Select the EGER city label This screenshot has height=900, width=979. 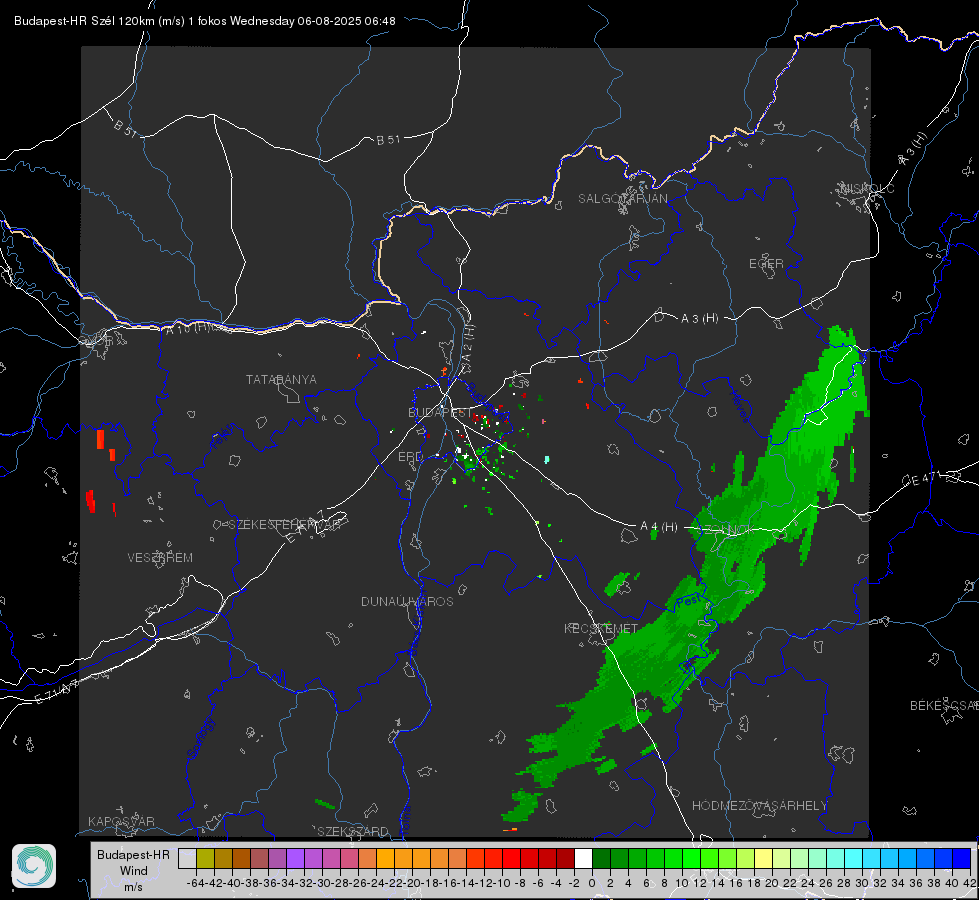(766, 264)
